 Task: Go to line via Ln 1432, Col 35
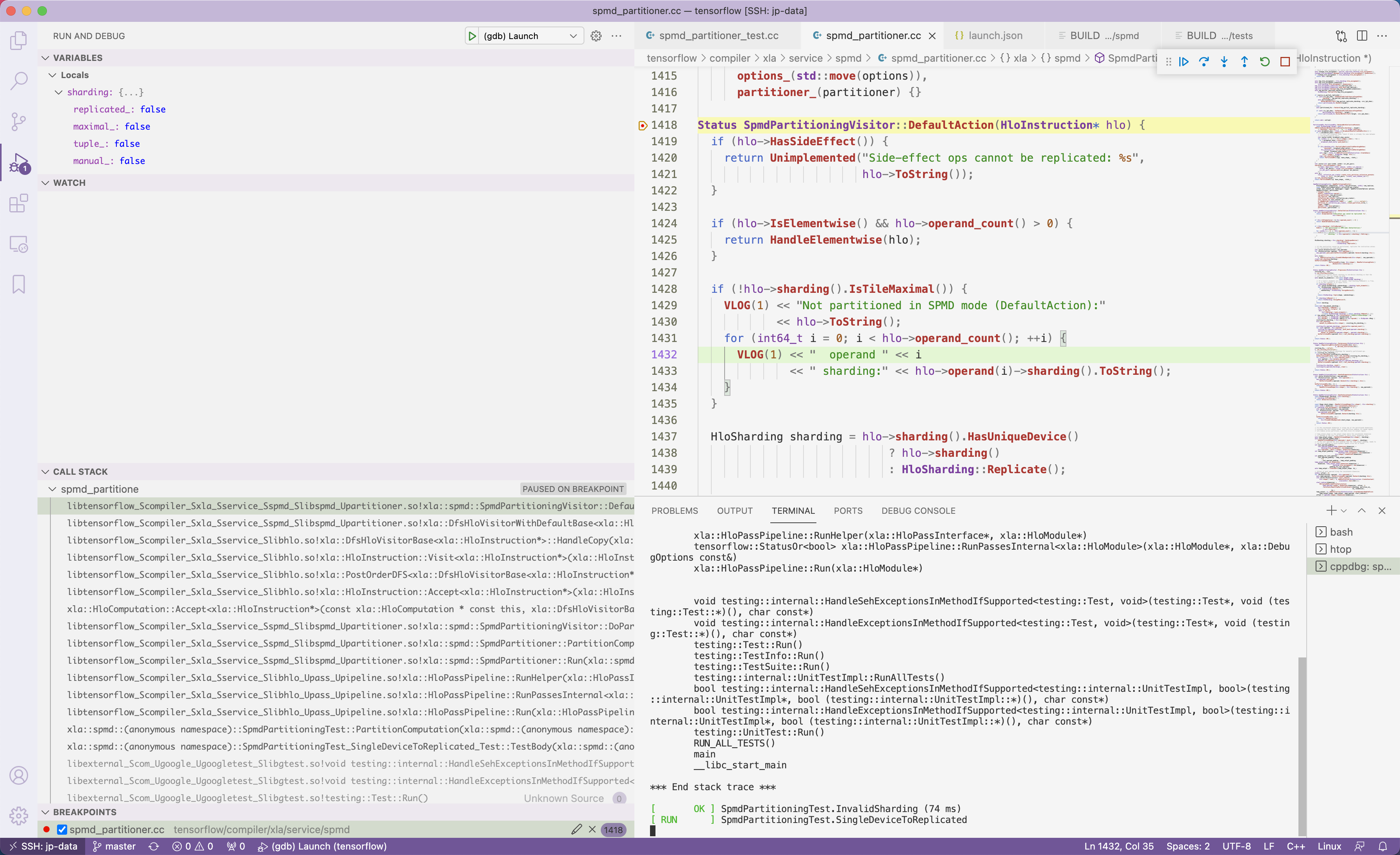click(1118, 846)
